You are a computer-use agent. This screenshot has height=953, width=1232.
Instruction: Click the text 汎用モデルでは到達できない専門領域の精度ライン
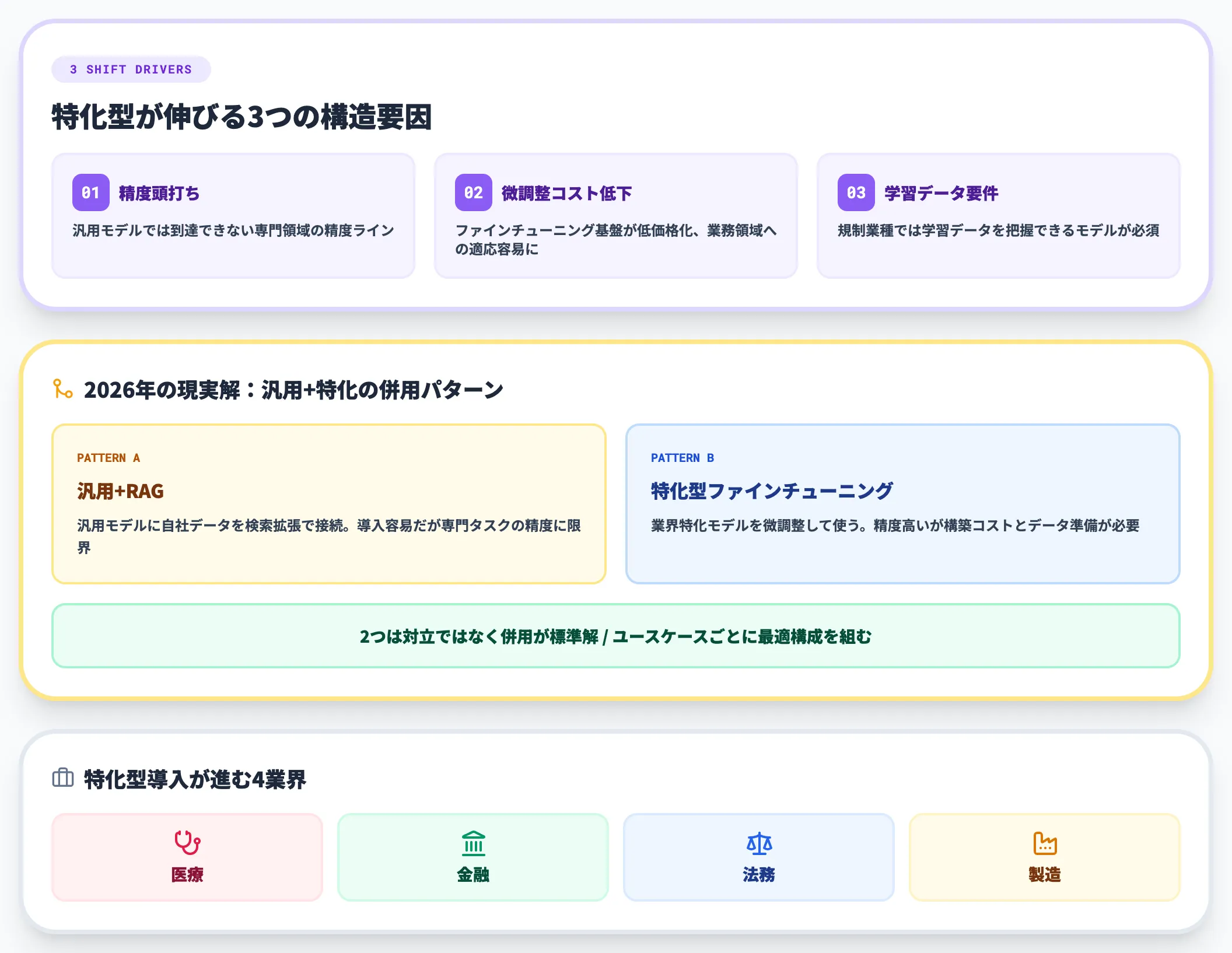point(233,230)
